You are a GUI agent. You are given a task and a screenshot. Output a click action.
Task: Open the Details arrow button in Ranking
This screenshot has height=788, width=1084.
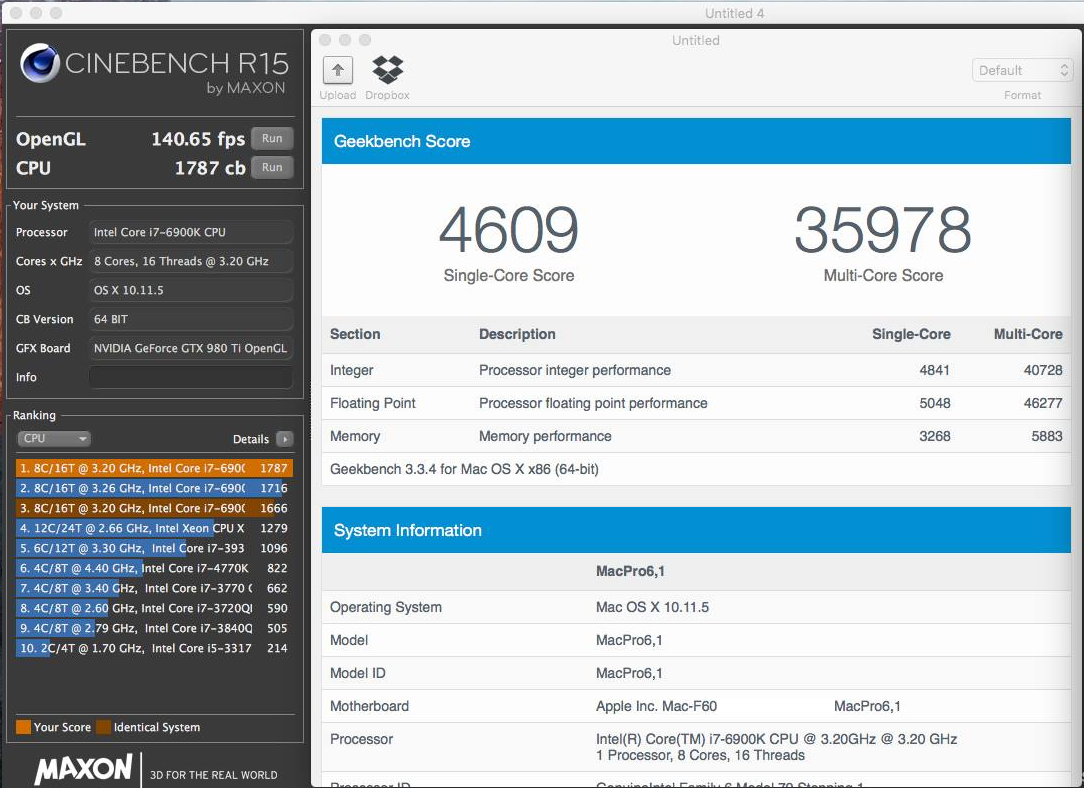click(284, 439)
